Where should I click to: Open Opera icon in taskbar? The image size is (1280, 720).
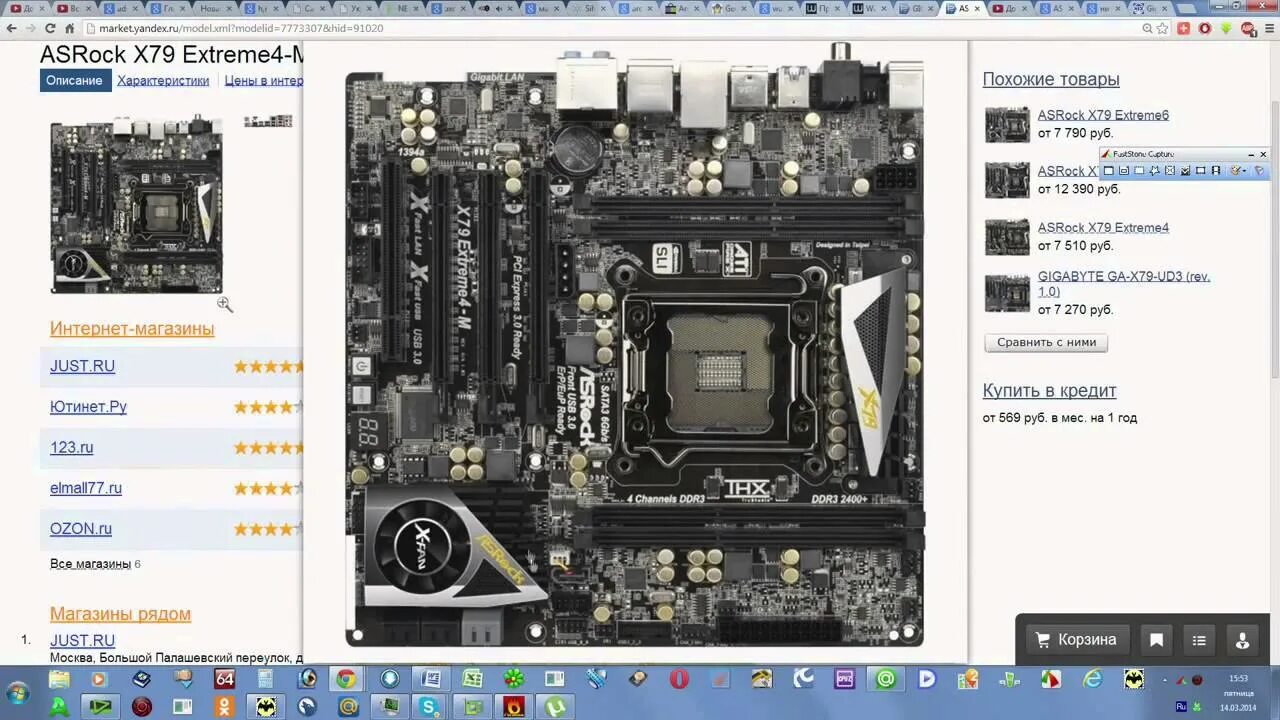679,679
